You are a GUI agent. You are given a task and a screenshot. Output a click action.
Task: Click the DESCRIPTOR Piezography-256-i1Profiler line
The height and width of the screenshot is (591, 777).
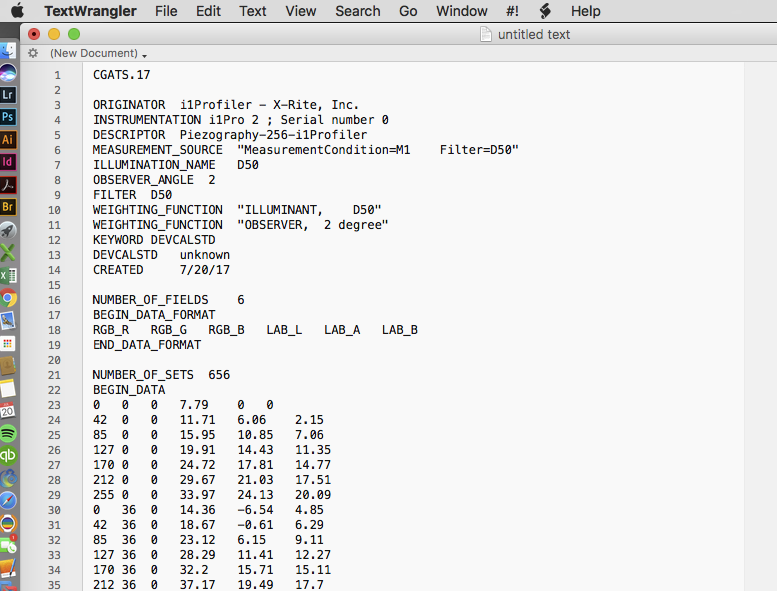[230, 135]
